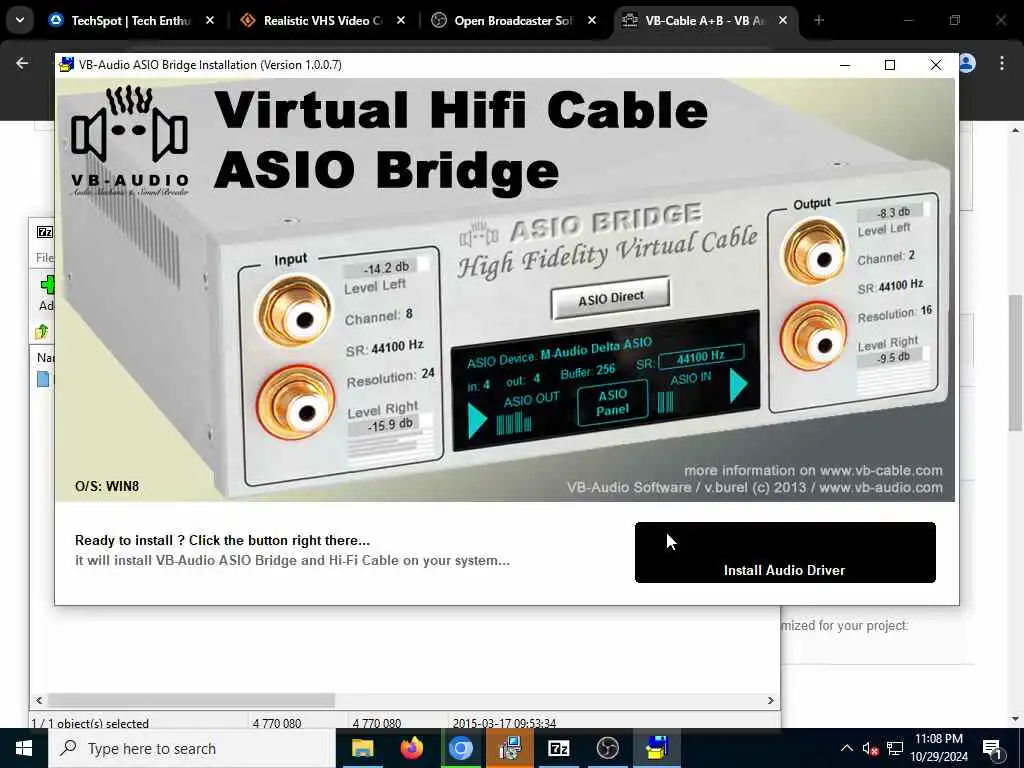The width and height of the screenshot is (1024, 768).
Task: Click the muted volume tray icon
Action: 870,748
